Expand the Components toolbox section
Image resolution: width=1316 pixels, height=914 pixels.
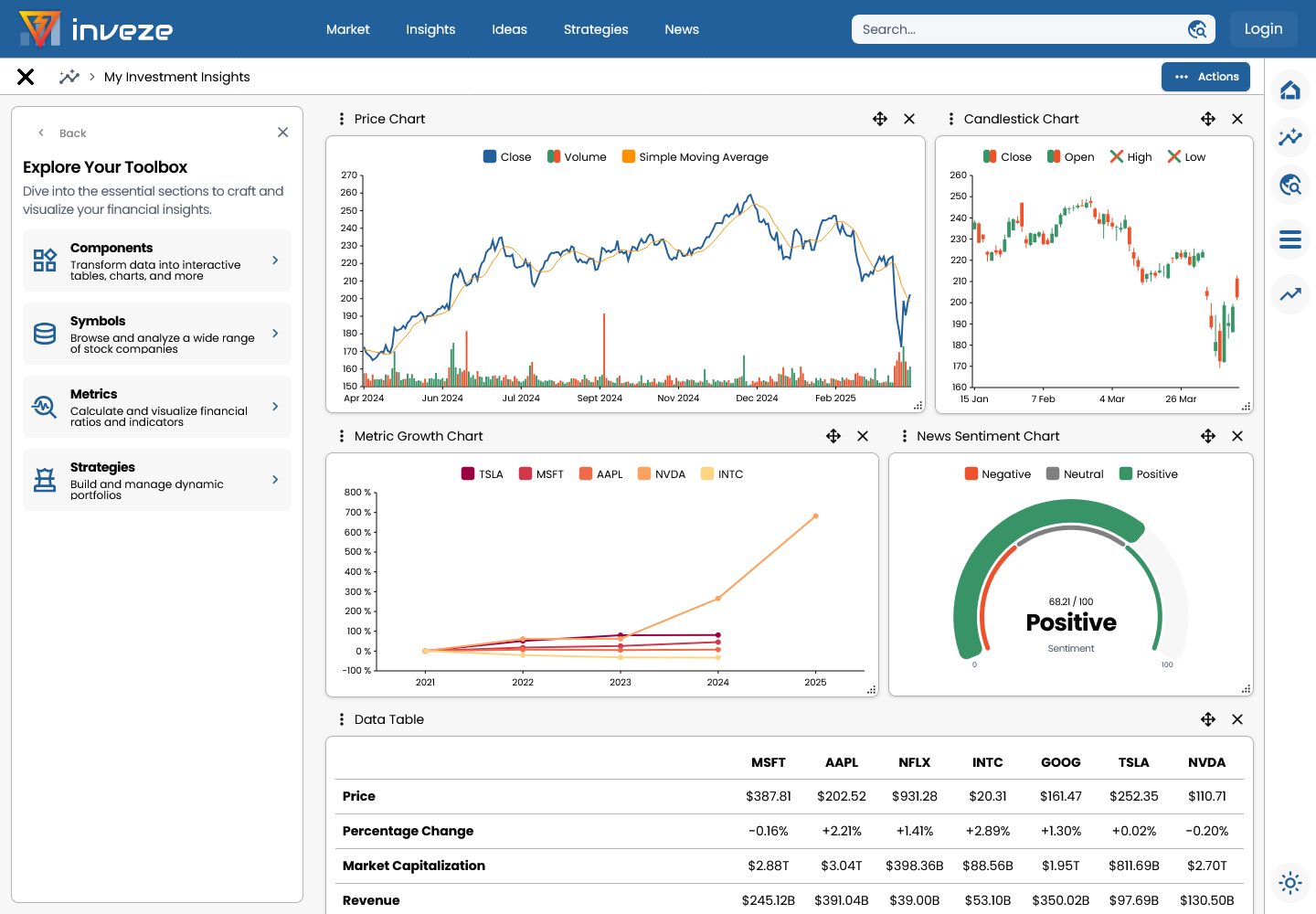point(157,260)
